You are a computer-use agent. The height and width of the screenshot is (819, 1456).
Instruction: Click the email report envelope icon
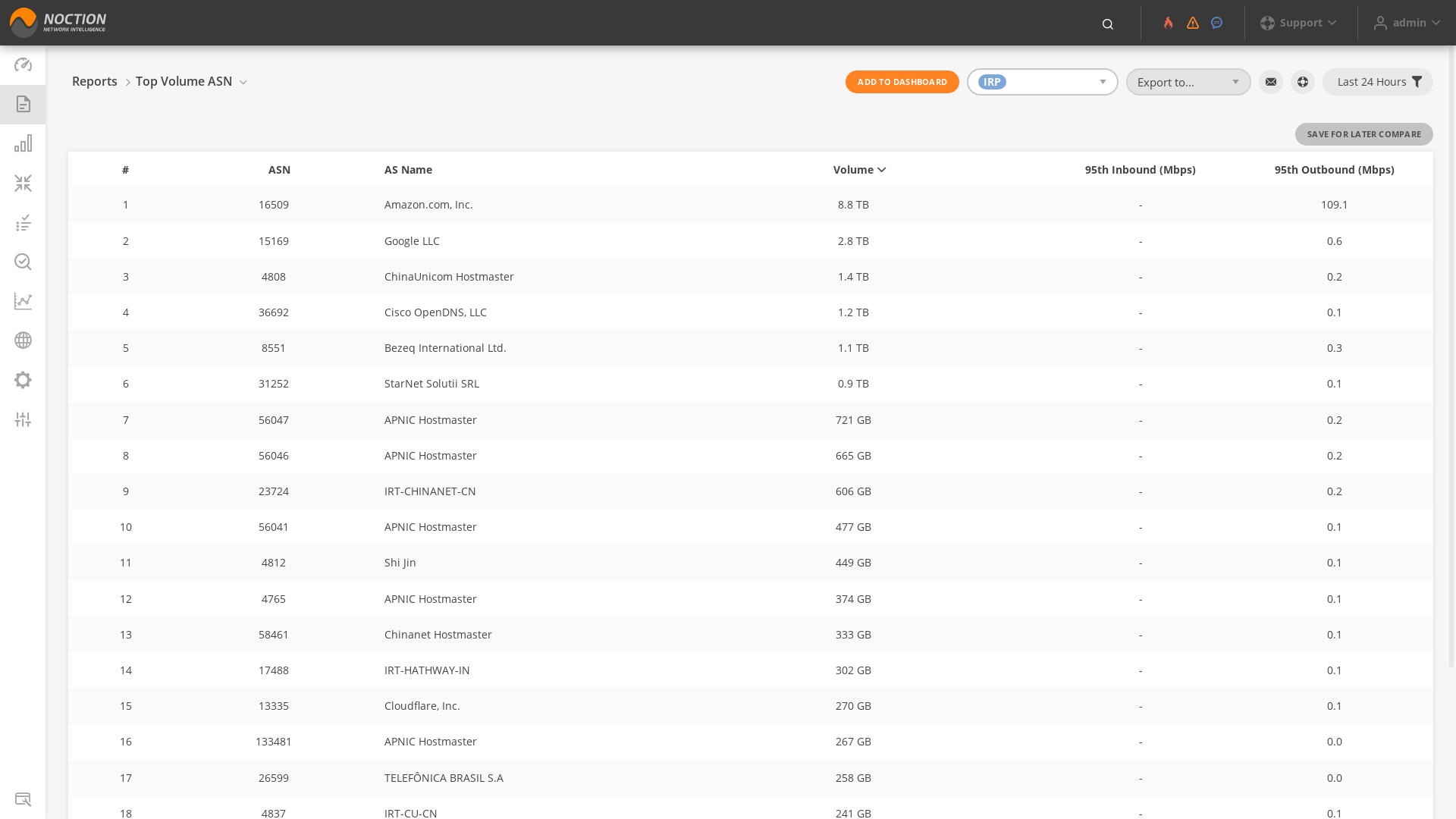[x=1271, y=82]
